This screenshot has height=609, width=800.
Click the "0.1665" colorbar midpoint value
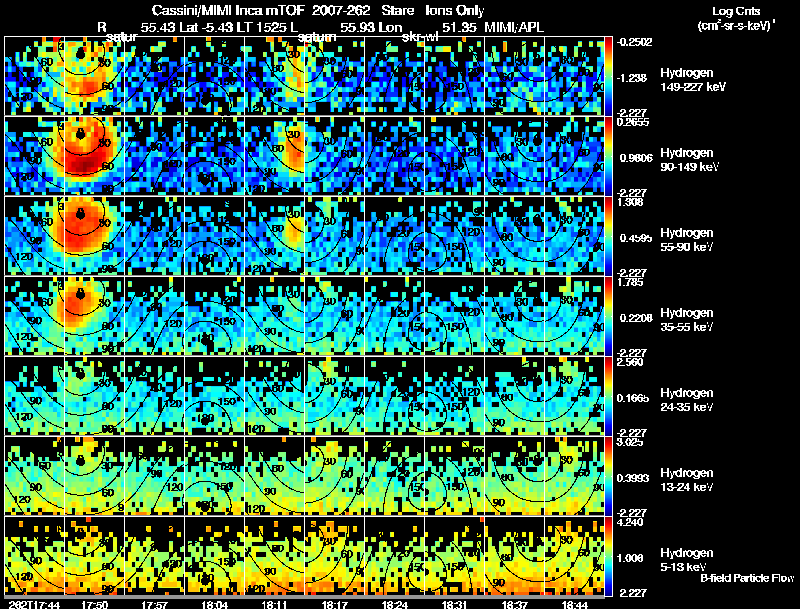(x=633, y=398)
